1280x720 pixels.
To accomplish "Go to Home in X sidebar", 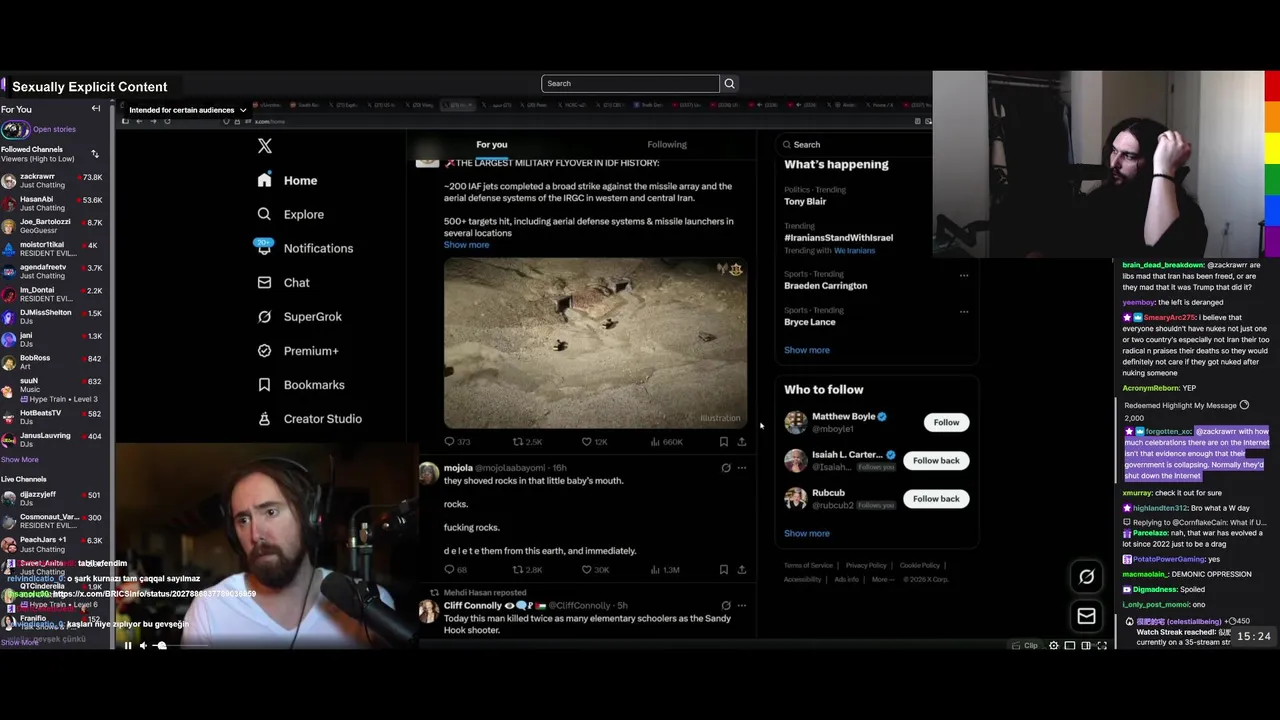I will coord(287,181).
